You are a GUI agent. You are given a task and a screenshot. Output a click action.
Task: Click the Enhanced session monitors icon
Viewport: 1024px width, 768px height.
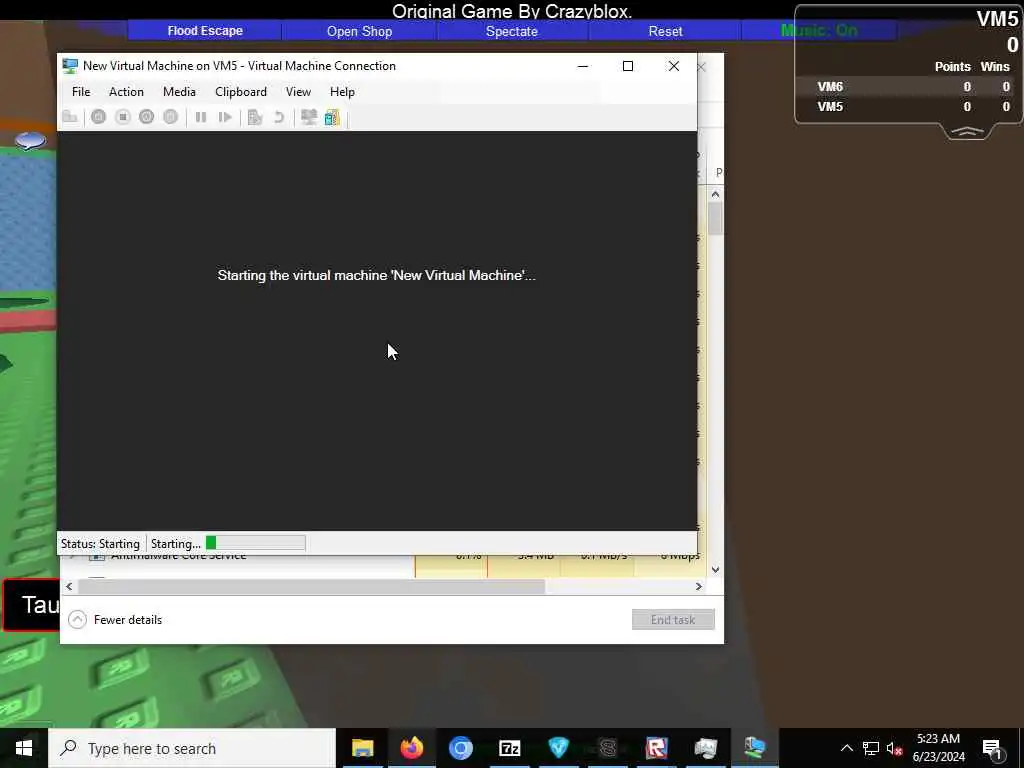tap(309, 118)
